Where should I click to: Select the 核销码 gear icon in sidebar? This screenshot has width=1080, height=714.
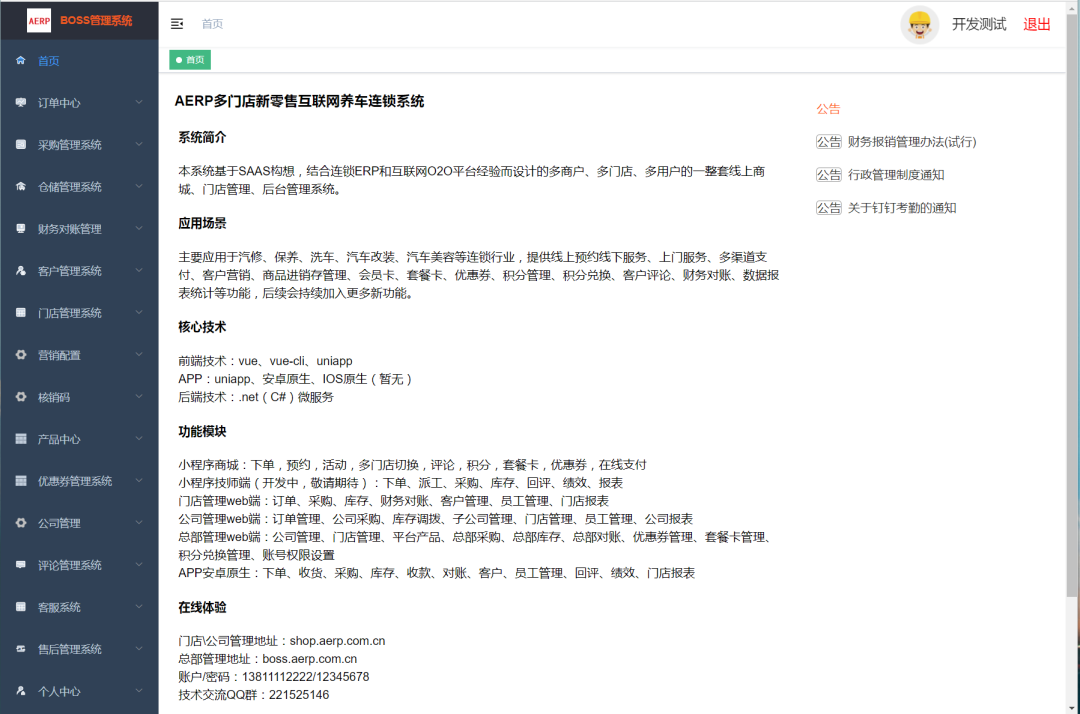tap(21, 396)
